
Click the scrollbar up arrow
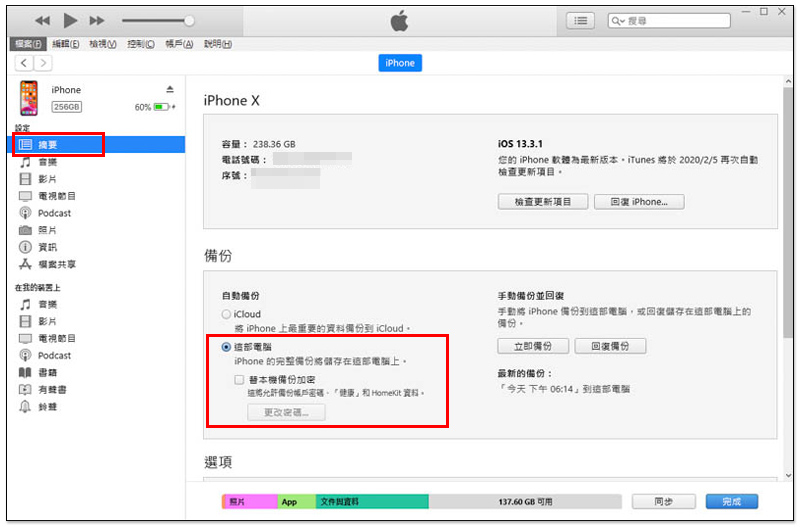[788, 81]
